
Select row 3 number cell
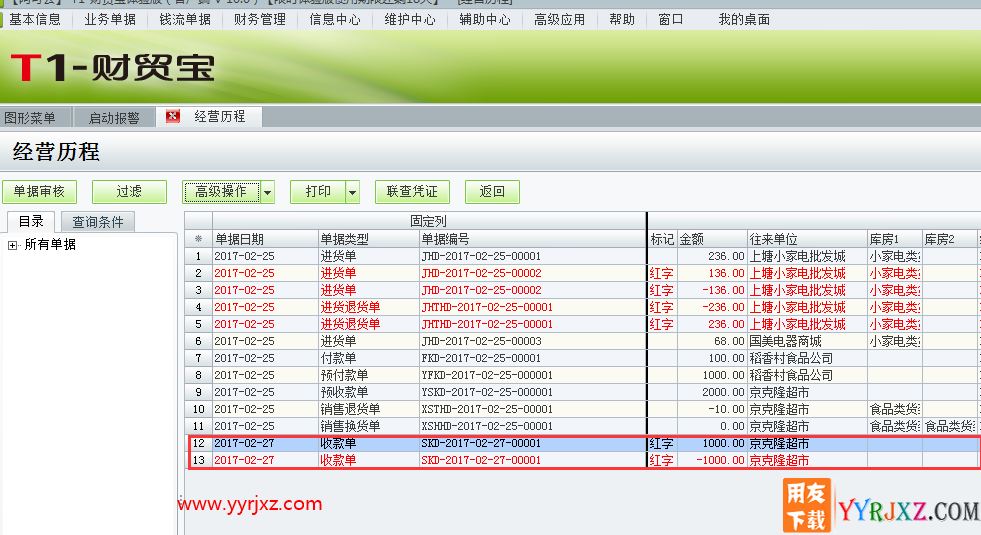click(198, 290)
